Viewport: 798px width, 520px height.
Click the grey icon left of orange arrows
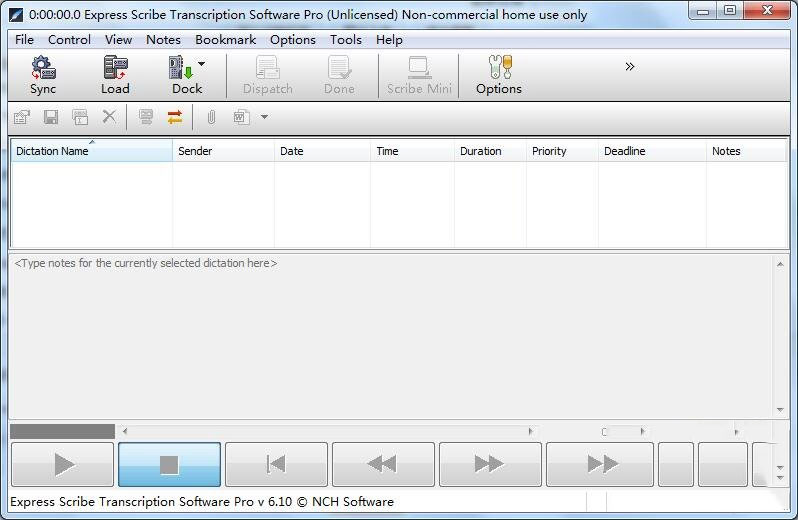pyautogui.click(x=146, y=118)
